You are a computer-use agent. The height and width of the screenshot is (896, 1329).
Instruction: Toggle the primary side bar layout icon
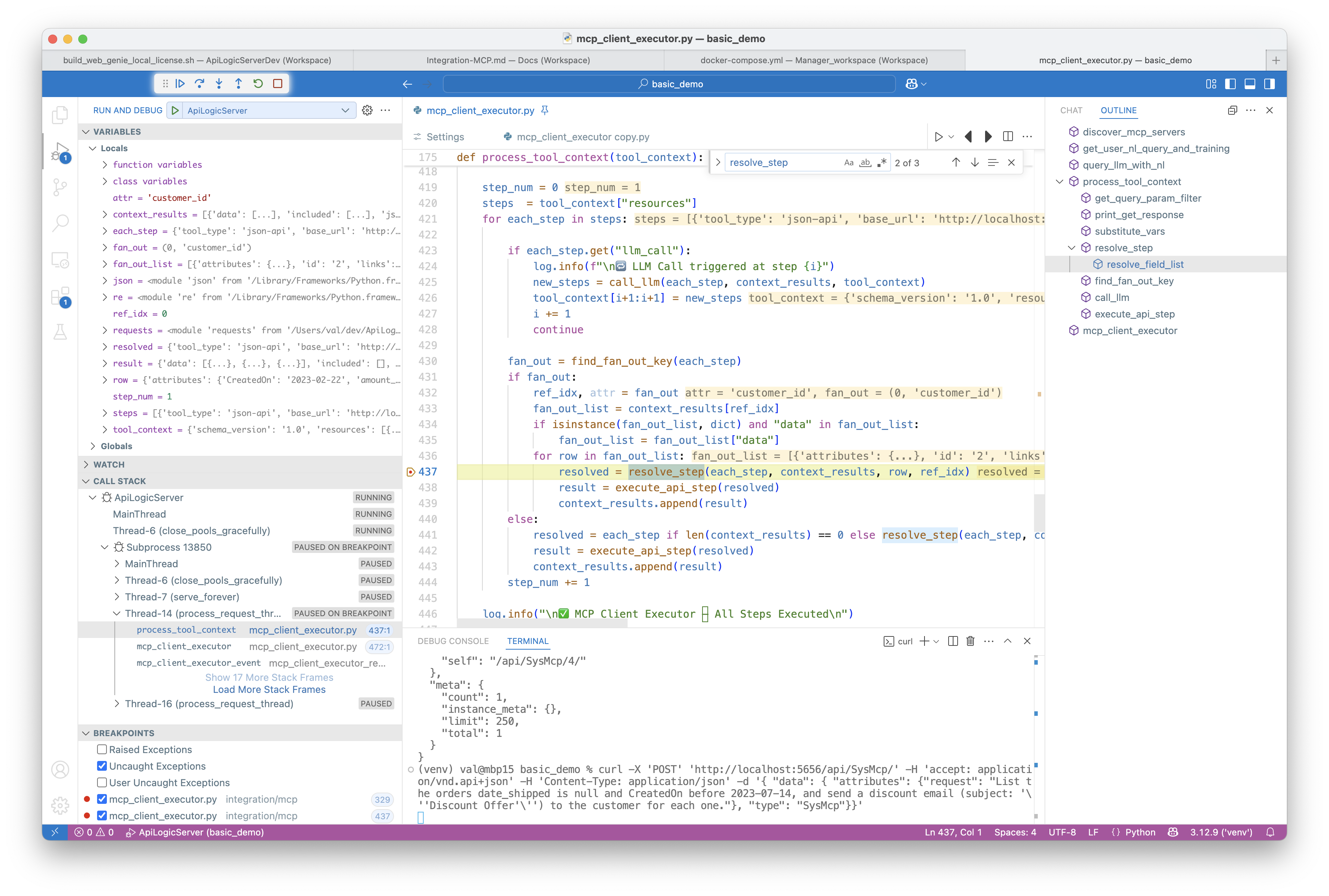[x=1231, y=84]
